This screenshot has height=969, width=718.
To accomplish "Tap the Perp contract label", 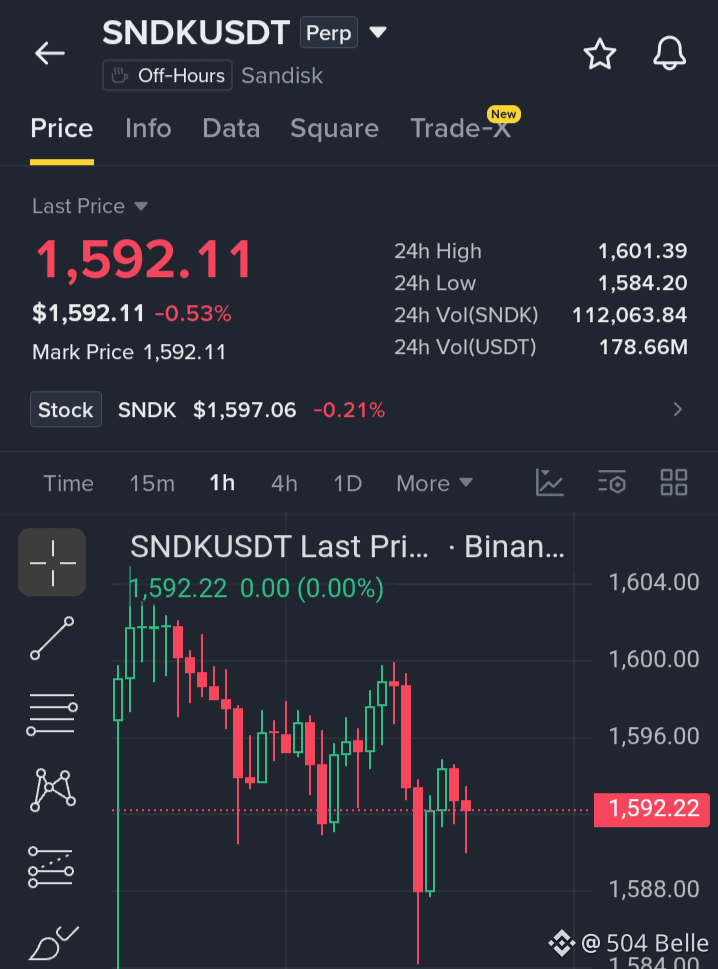I will [329, 32].
